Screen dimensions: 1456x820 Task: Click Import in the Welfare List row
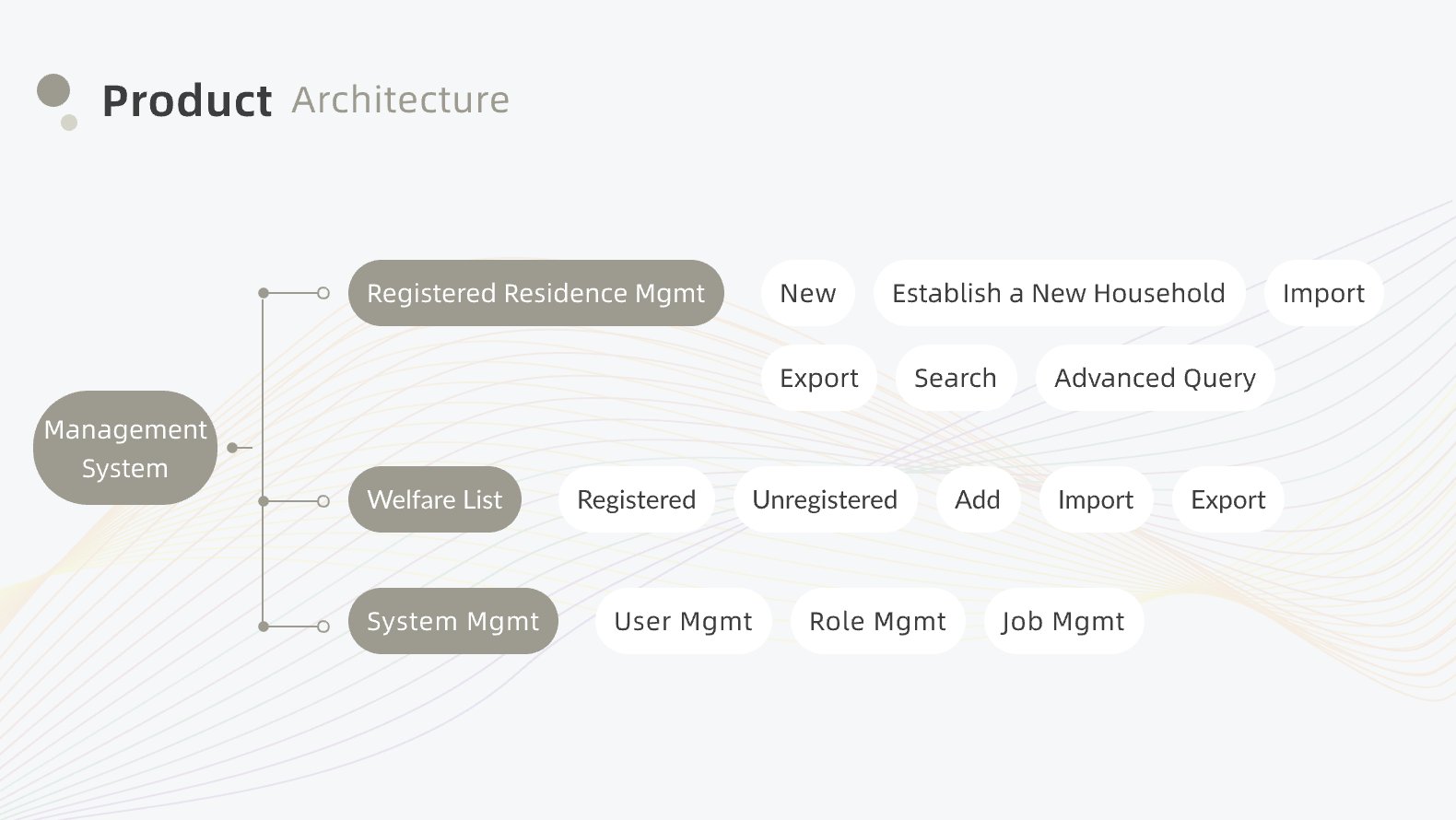pyautogui.click(x=1095, y=499)
